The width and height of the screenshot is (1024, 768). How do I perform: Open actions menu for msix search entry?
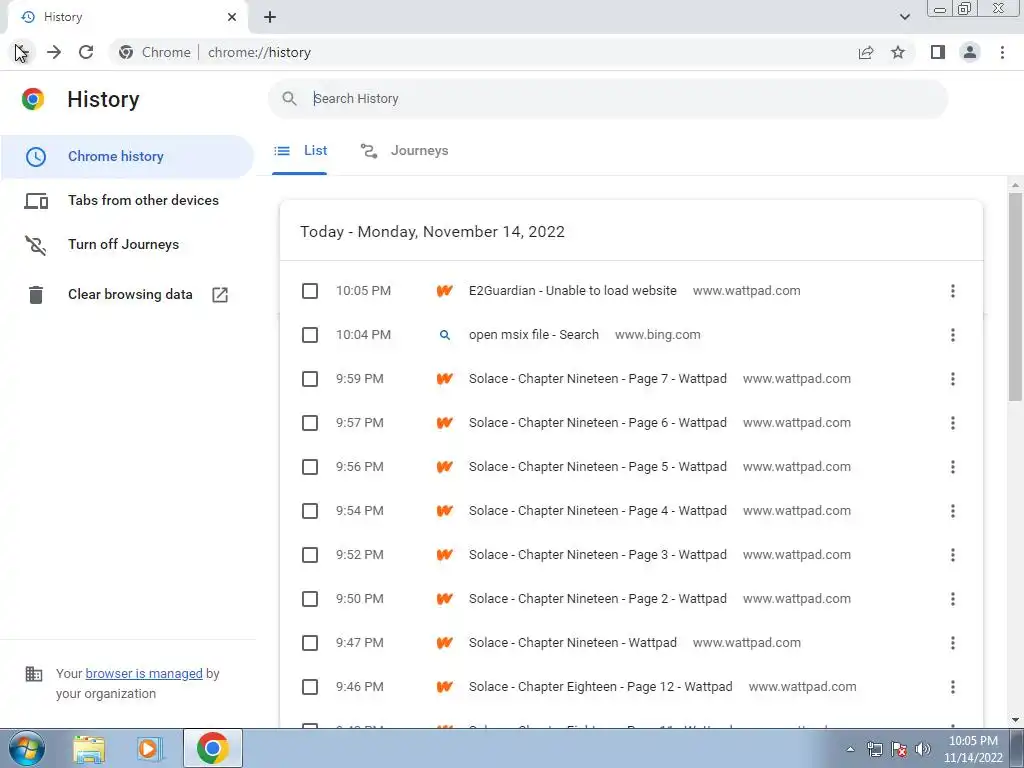(x=953, y=335)
